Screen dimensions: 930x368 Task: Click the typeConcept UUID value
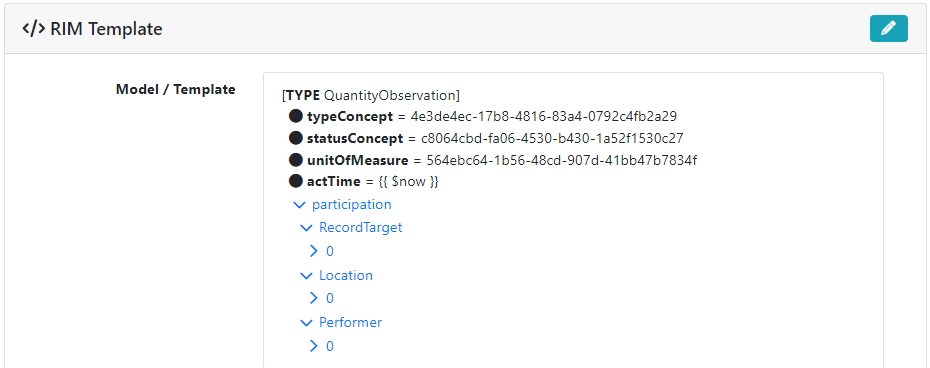(544, 116)
